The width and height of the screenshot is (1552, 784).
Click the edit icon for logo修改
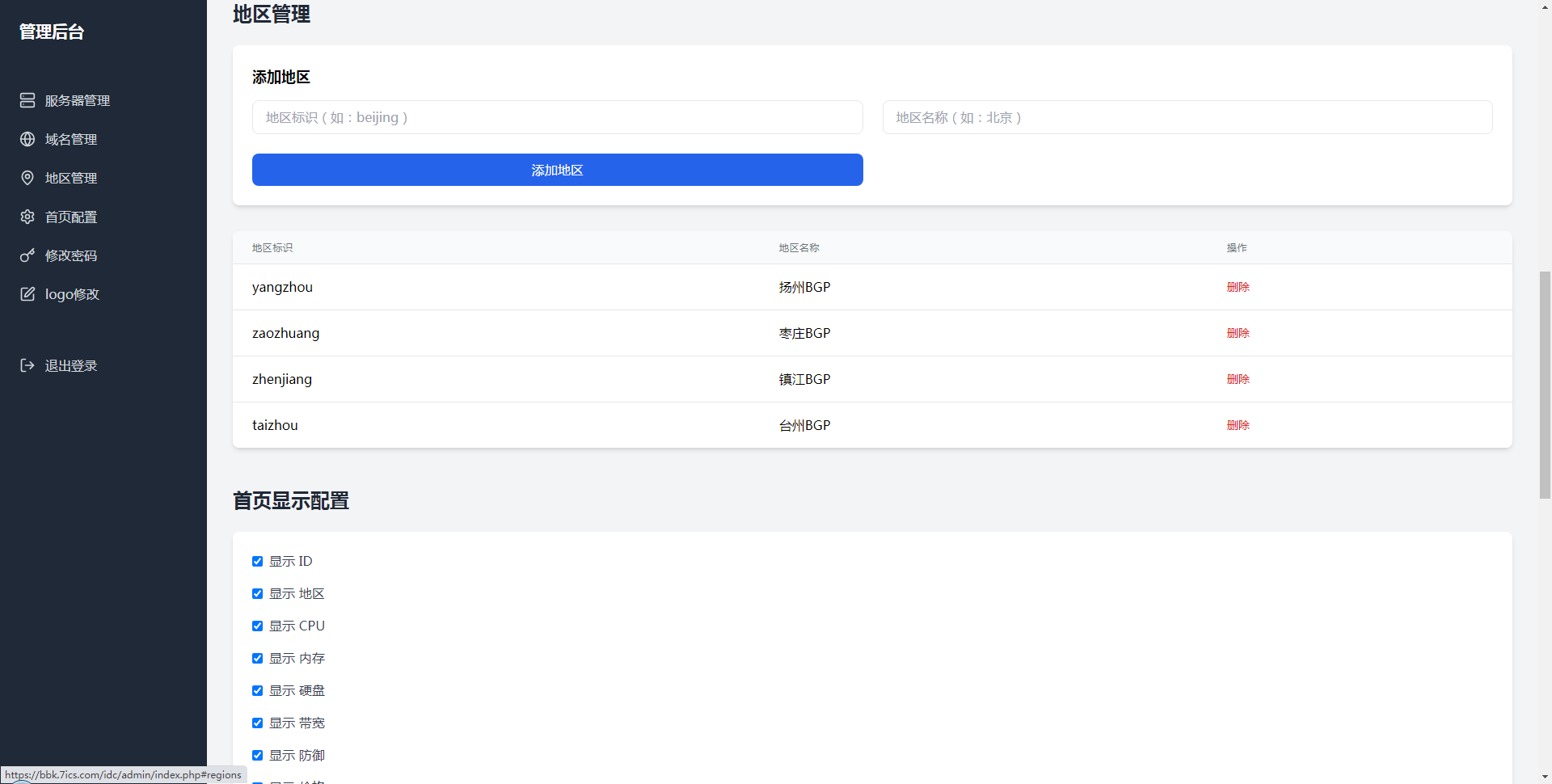27,294
